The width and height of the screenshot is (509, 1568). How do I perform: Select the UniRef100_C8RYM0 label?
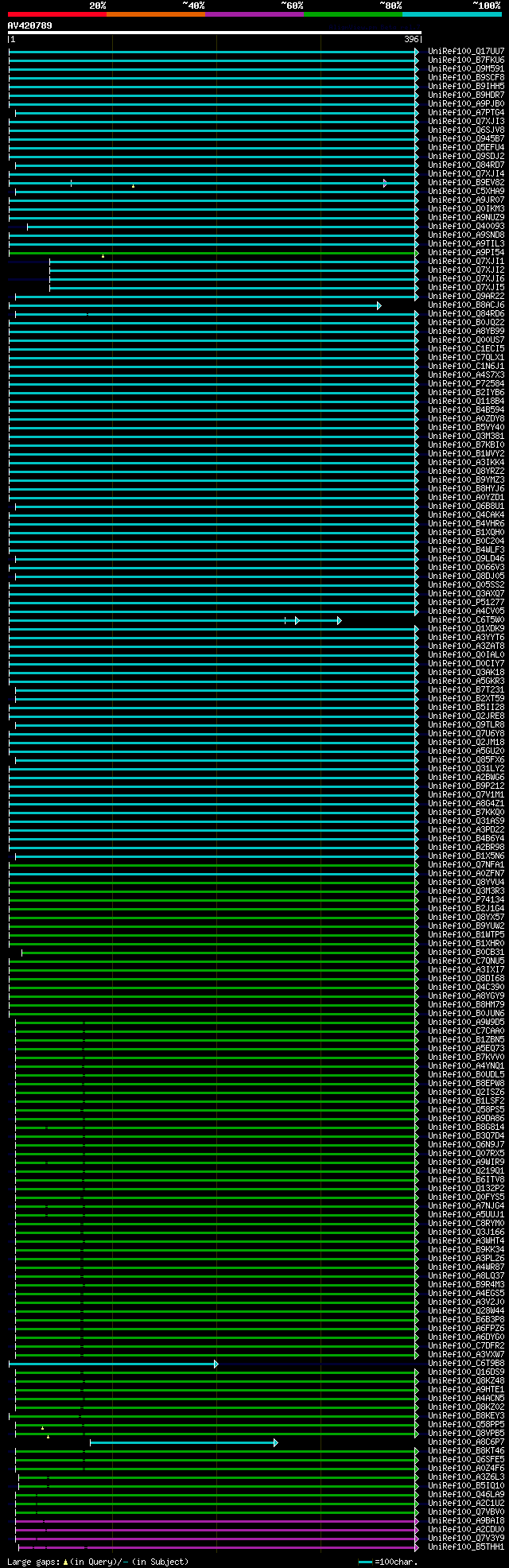click(466, 1223)
